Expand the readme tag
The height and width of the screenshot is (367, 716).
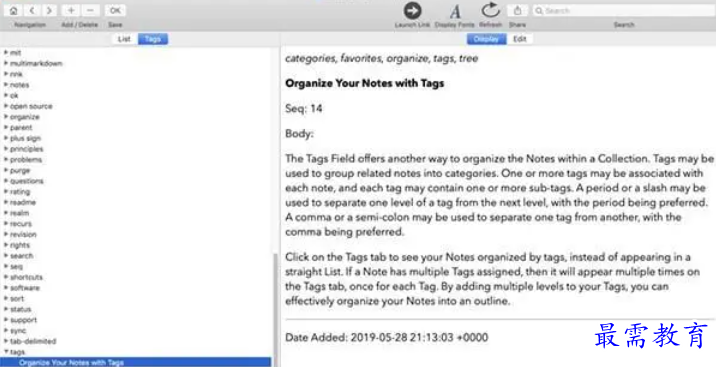(6, 202)
